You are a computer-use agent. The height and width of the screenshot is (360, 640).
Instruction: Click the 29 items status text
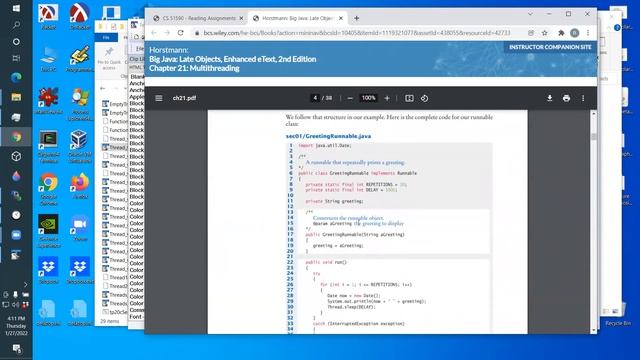point(109,322)
